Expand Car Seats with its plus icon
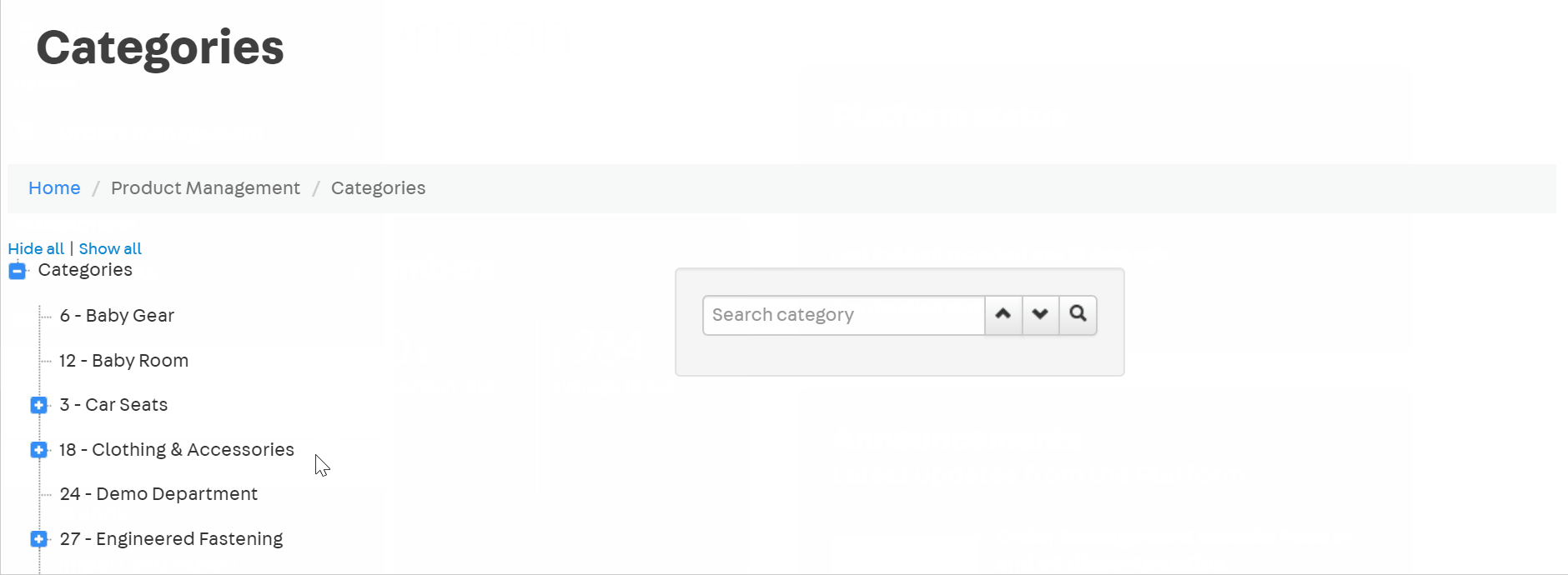The width and height of the screenshot is (1568, 575). 38,405
